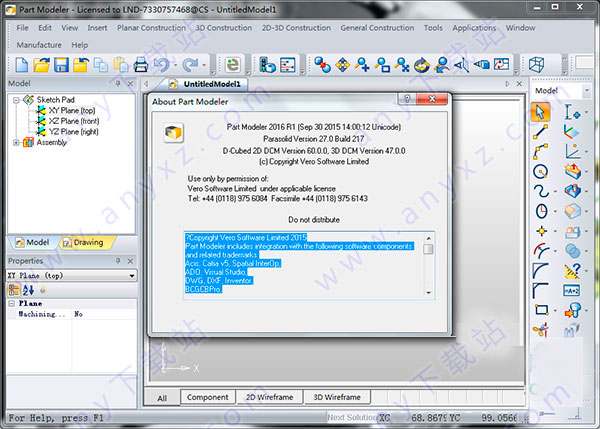Open the web browser 'e' icon
This screenshot has width=600, height=429.
tap(232, 65)
